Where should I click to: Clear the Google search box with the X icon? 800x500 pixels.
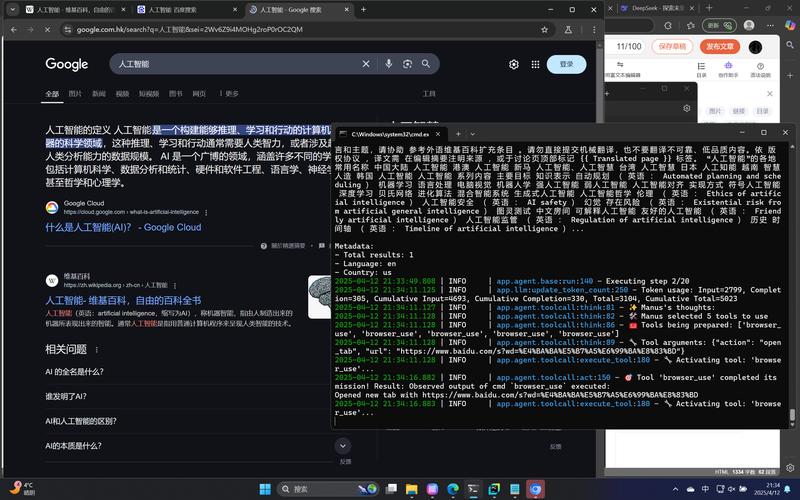[366, 64]
